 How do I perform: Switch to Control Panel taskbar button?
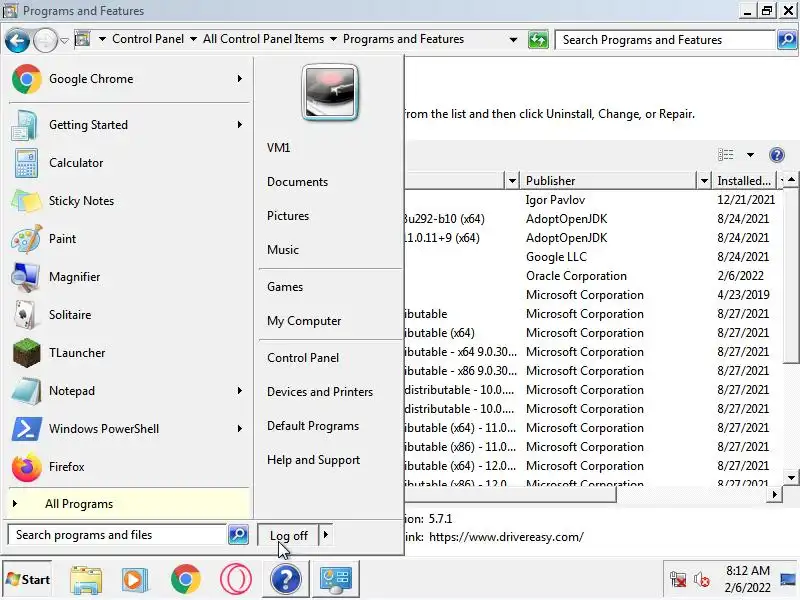tap(336, 579)
